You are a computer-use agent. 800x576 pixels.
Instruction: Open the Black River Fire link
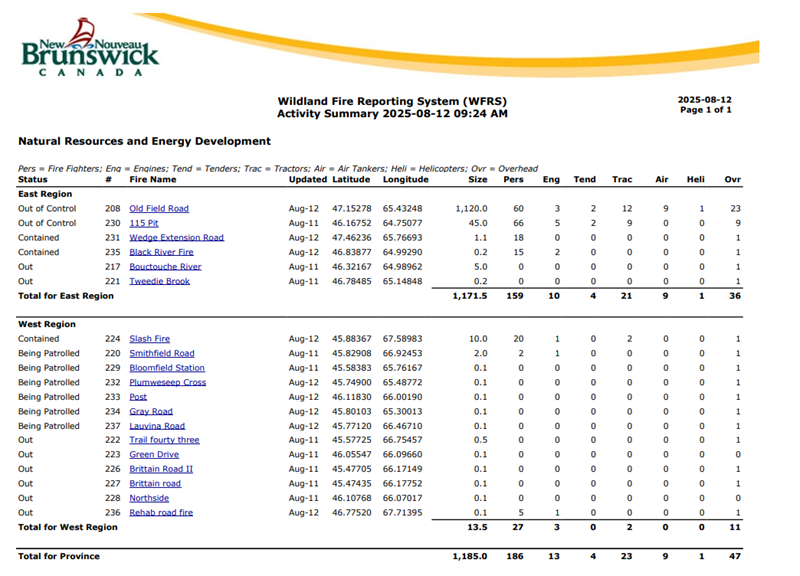tap(161, 253)
